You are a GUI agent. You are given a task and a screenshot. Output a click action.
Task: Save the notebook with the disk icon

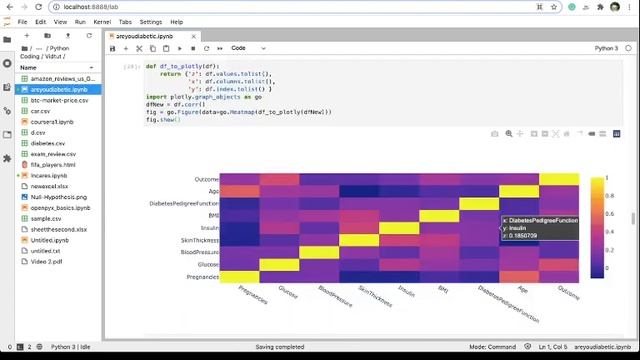[113, 49]
